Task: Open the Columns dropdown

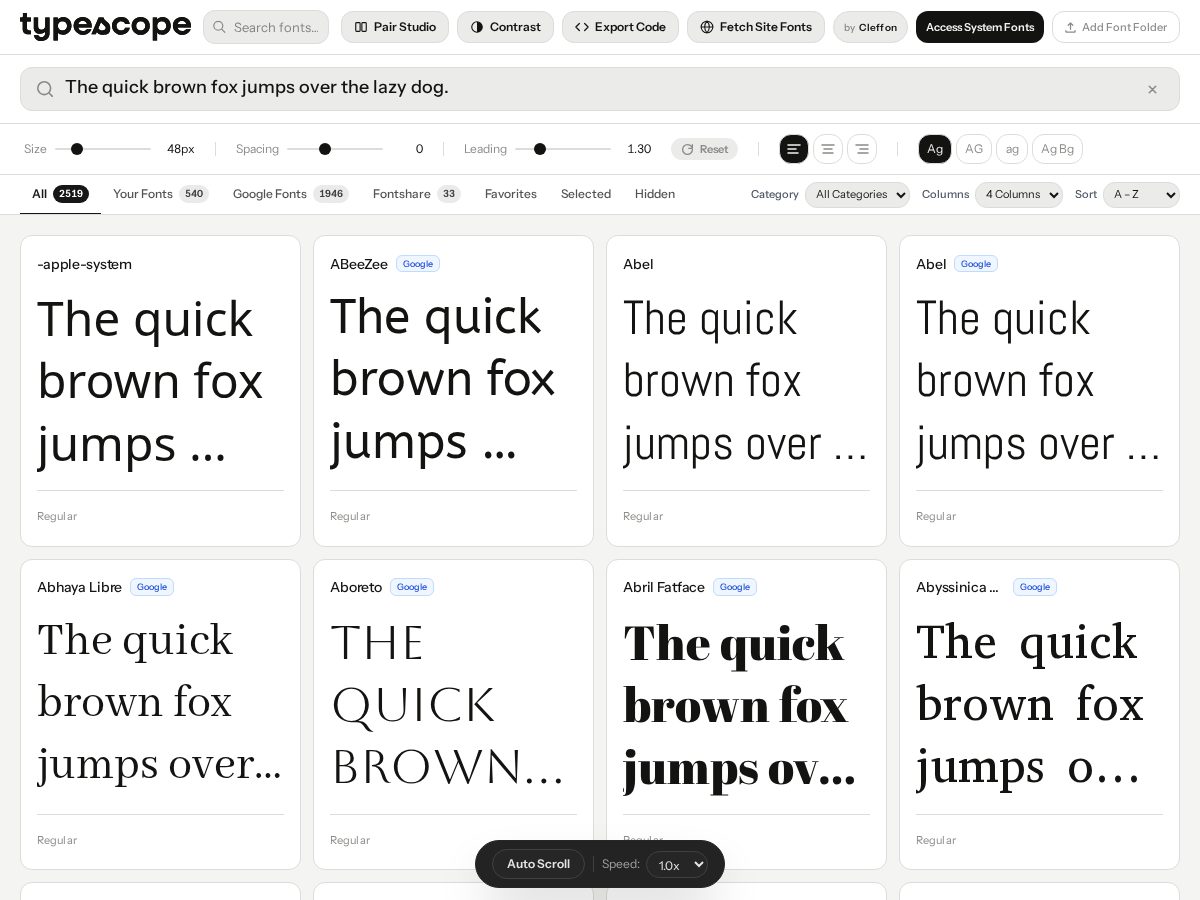Action: [x=1019, y=194]
